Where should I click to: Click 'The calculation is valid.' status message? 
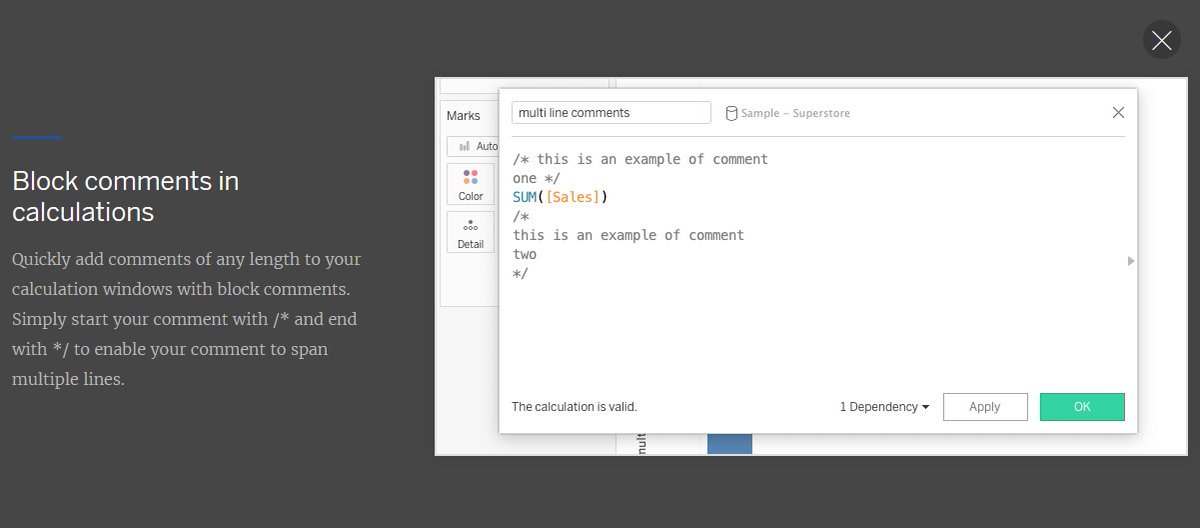click(x=574, y=407)
